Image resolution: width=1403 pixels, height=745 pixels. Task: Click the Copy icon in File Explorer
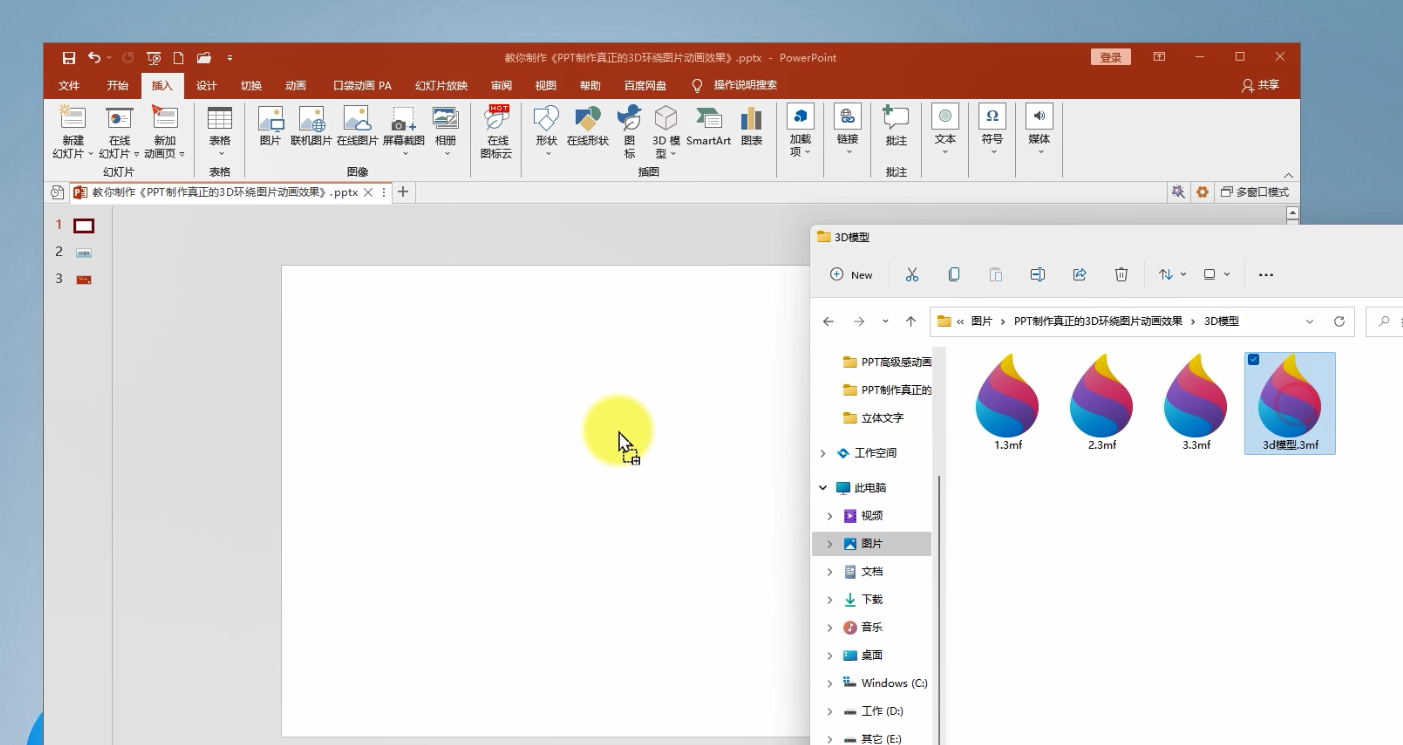[954, 275]
